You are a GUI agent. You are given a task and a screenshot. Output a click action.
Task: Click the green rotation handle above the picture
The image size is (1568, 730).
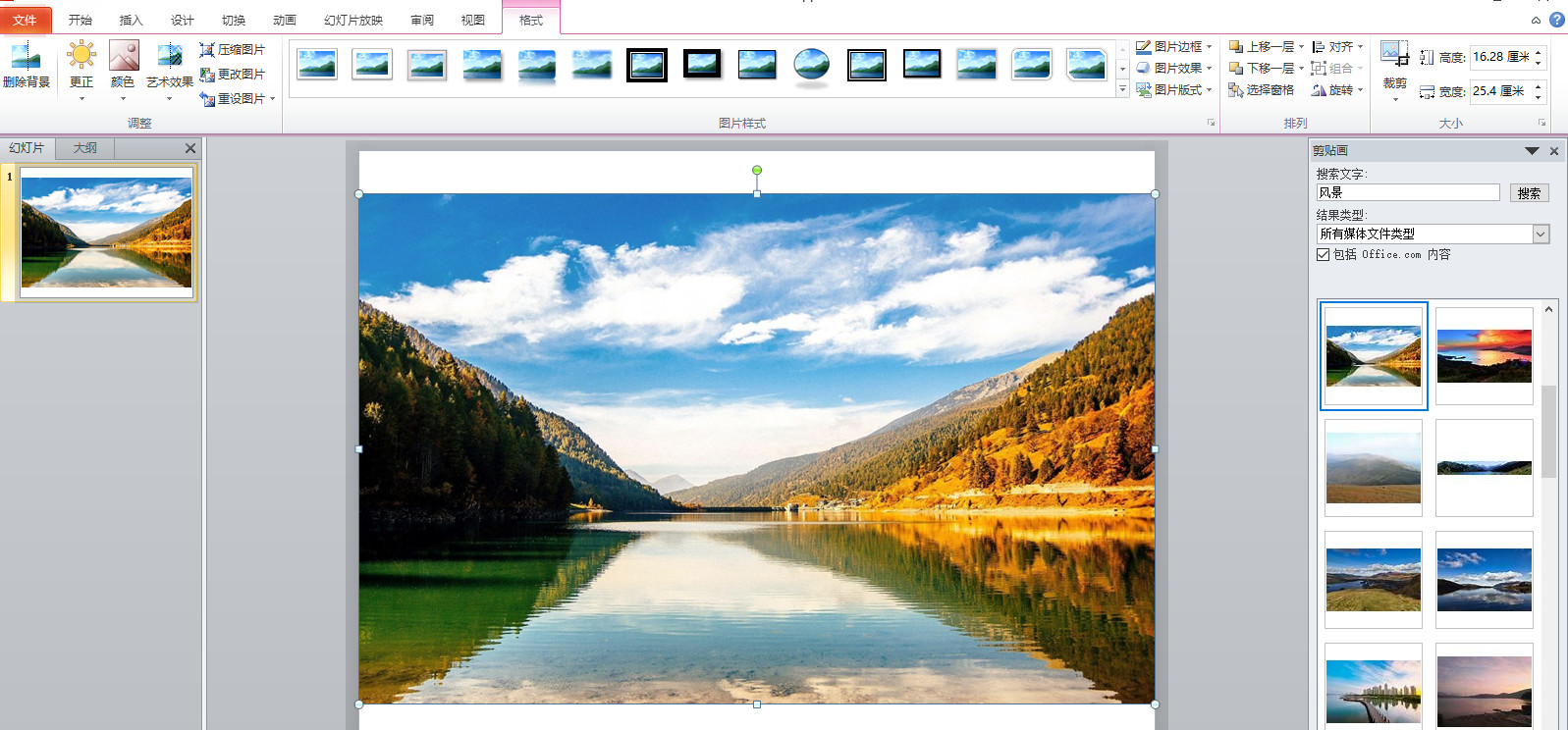(x=757, y=170)
